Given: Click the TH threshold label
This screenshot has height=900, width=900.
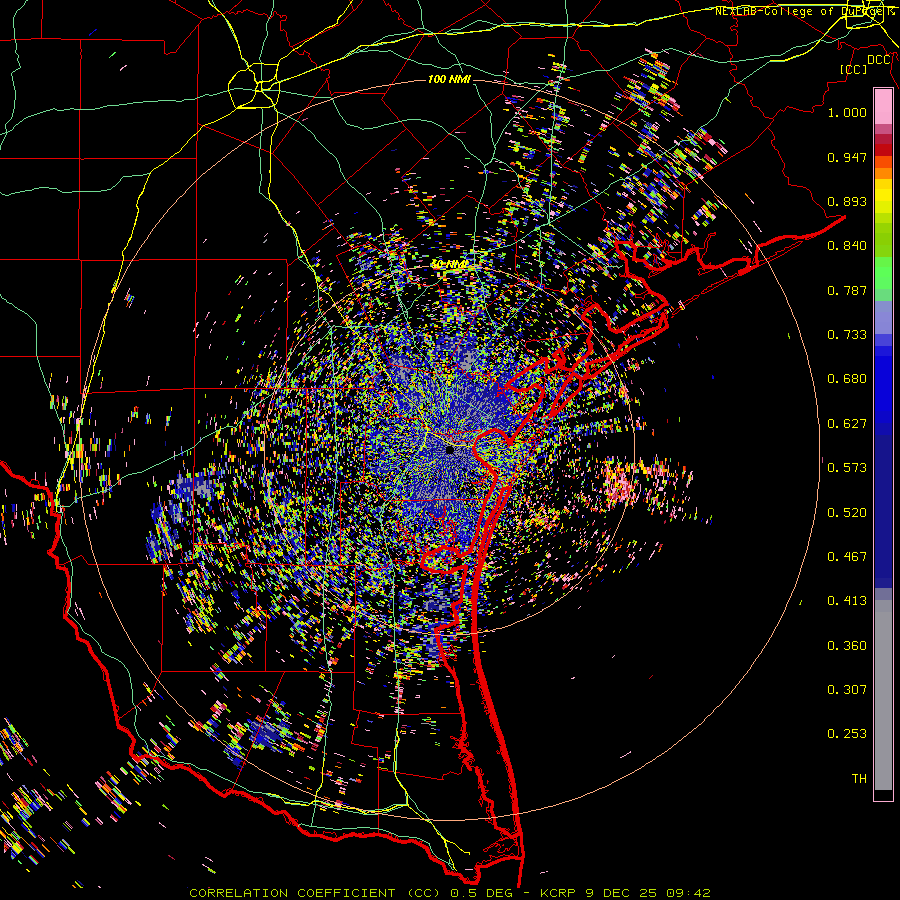Looking at the screenshot, I should click(859, 779).
